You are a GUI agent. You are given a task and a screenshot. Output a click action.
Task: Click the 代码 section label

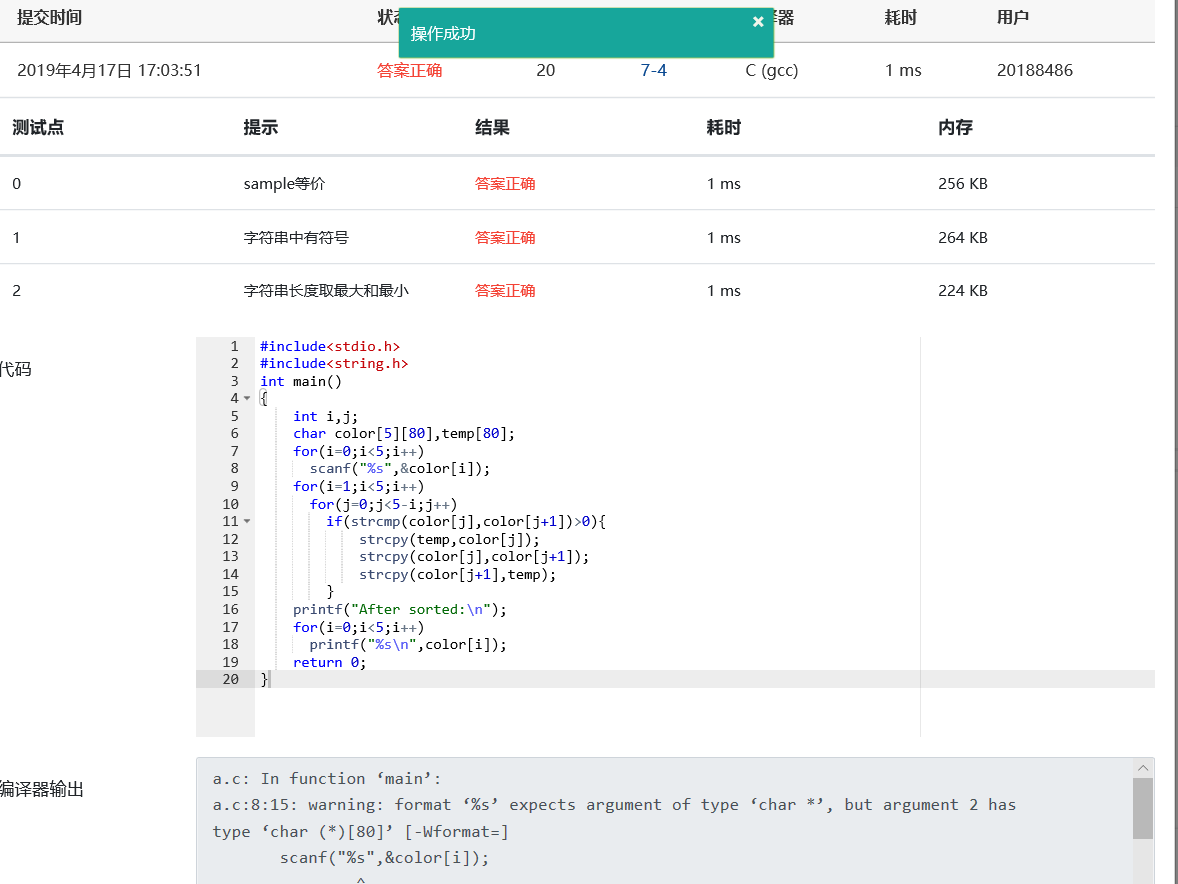click(16, 370)
